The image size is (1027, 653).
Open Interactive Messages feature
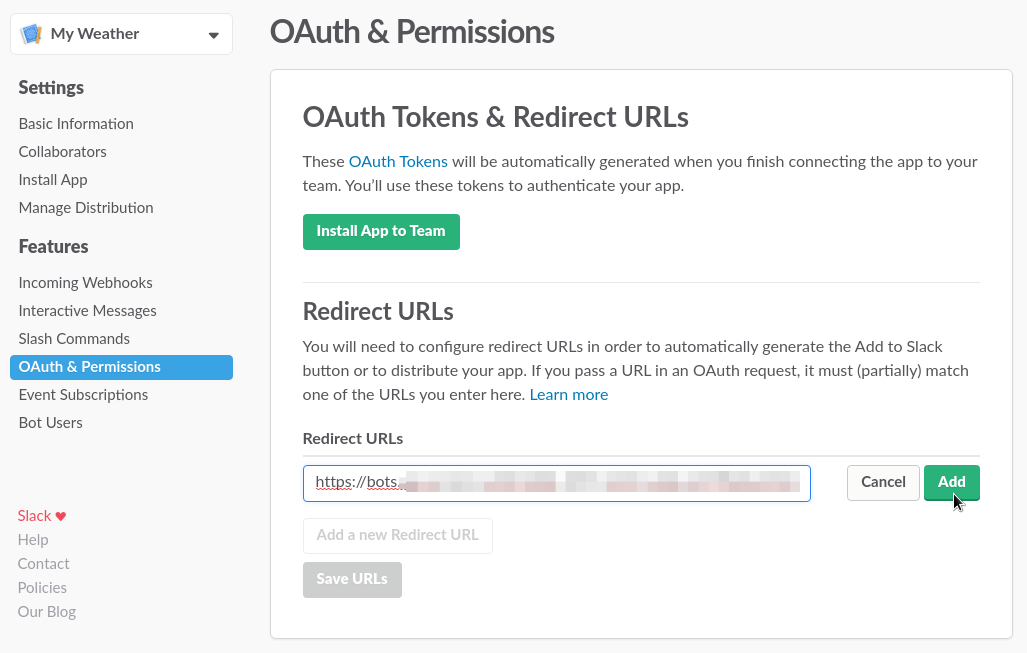[x=87, y=311]
